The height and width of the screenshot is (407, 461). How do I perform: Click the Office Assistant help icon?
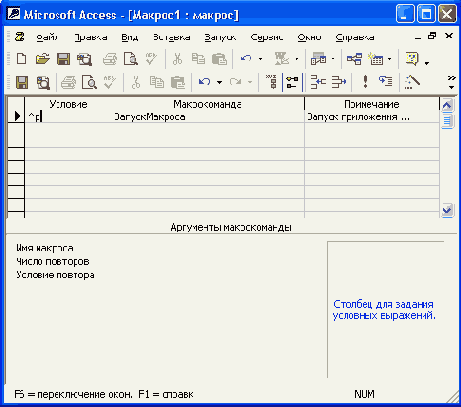click(x=412, y=59)
